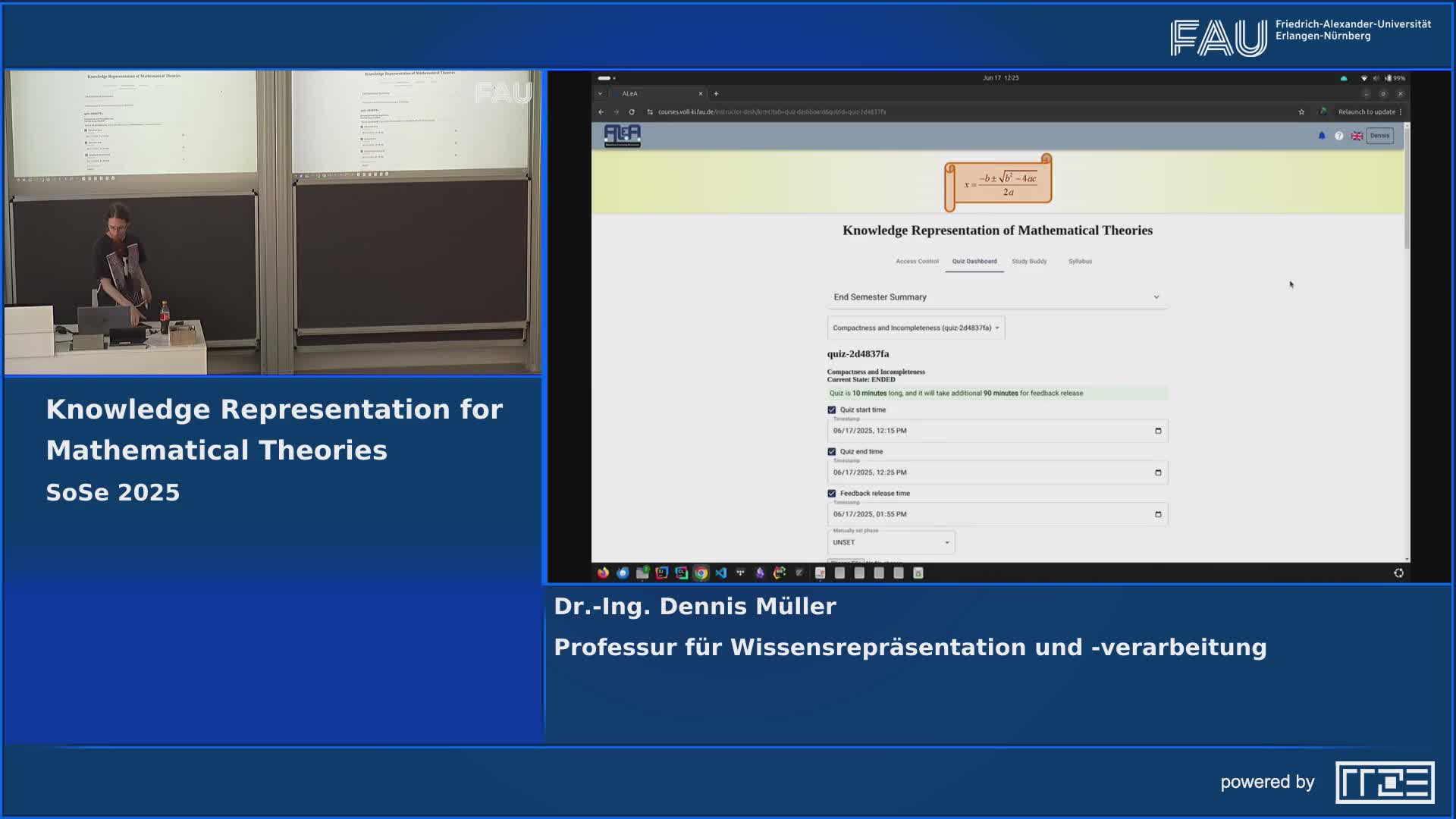Uncheck the Quiz start time checkbox

point(832,409)
